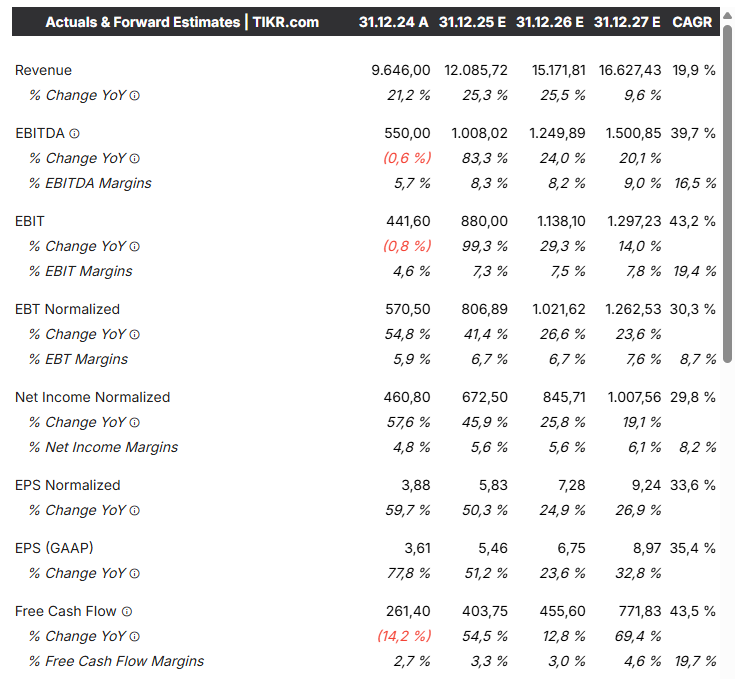735x679 pixels.
Task: Click info icon beside the EBITDA label
Action: pyautogui.click(x=74, y=133)
